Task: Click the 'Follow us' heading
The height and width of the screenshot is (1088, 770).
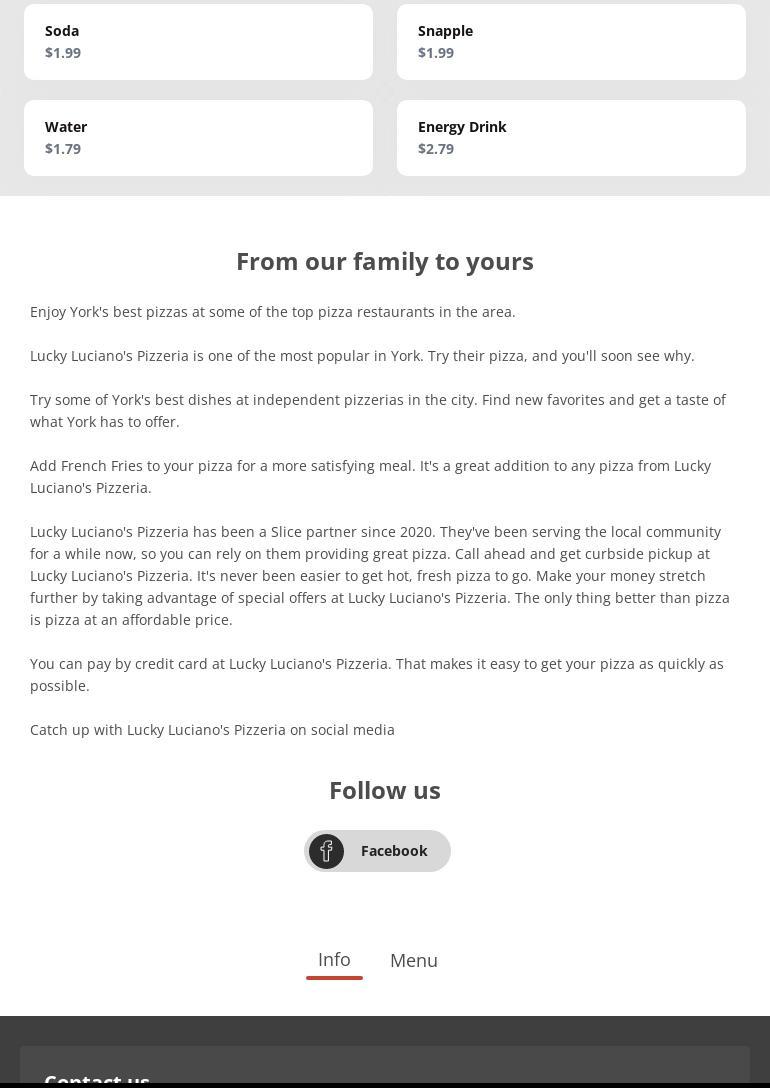Action: tap(385, 790)
